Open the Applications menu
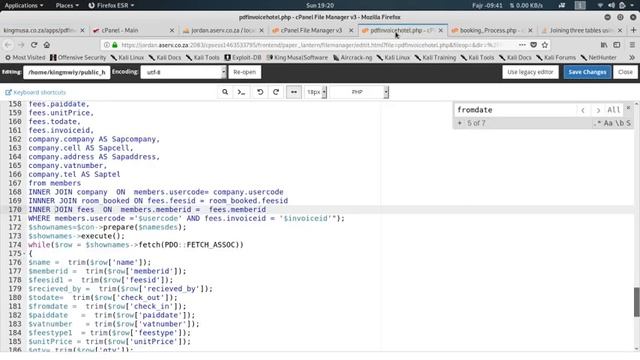Image resolution: width=640 pixels, height=360 pixels. (24, 5)
